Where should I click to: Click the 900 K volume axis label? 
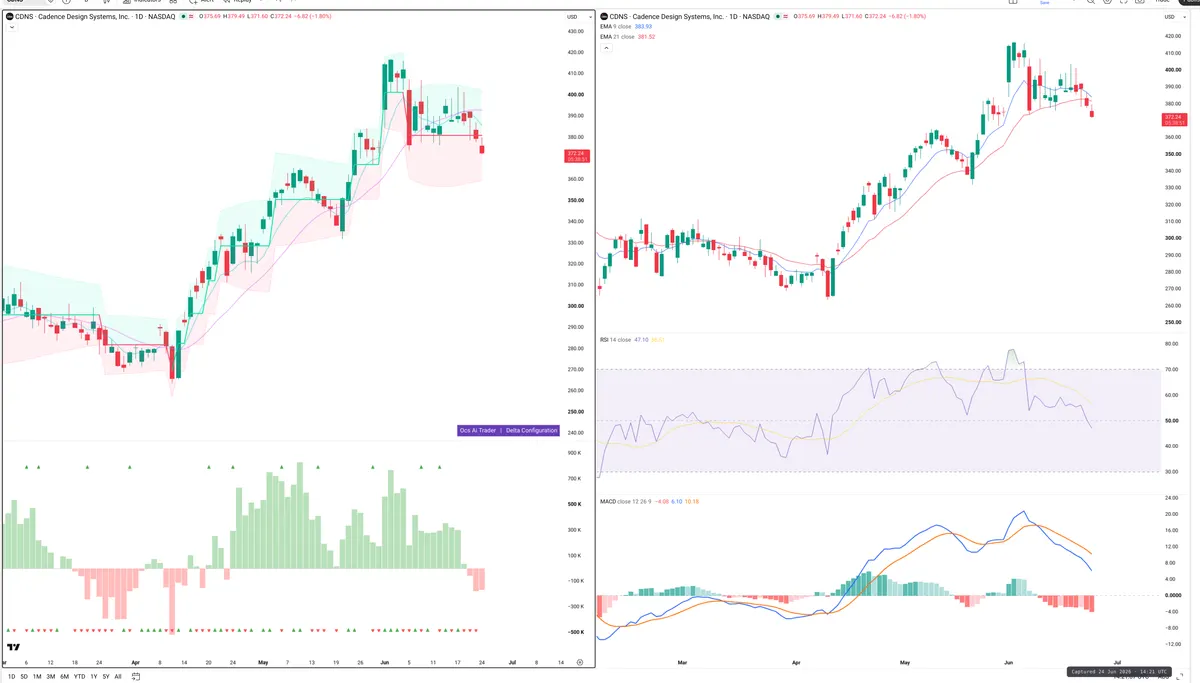tap(574, 453)
